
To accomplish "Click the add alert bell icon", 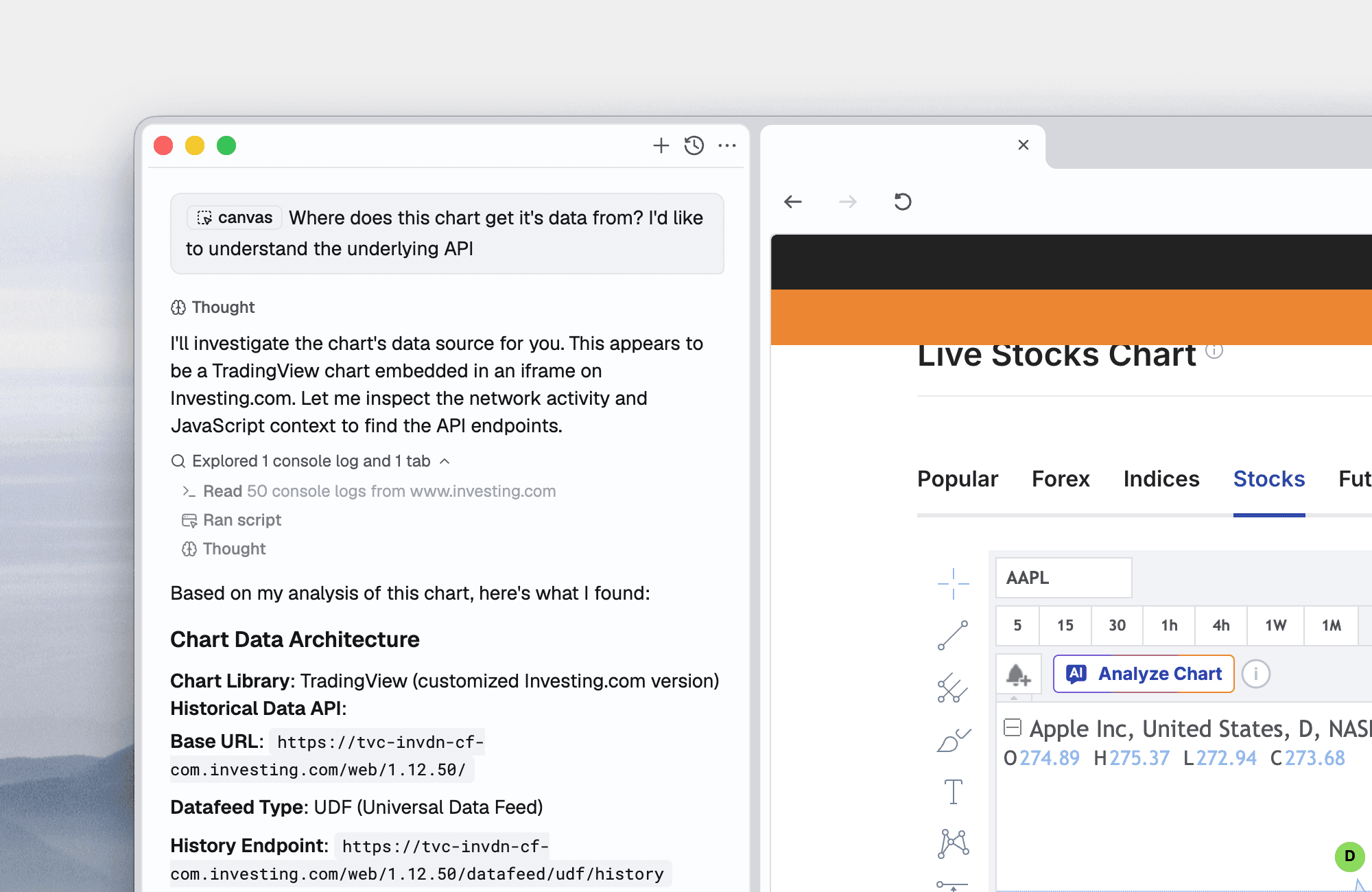I will click(x=1018, y=674).
